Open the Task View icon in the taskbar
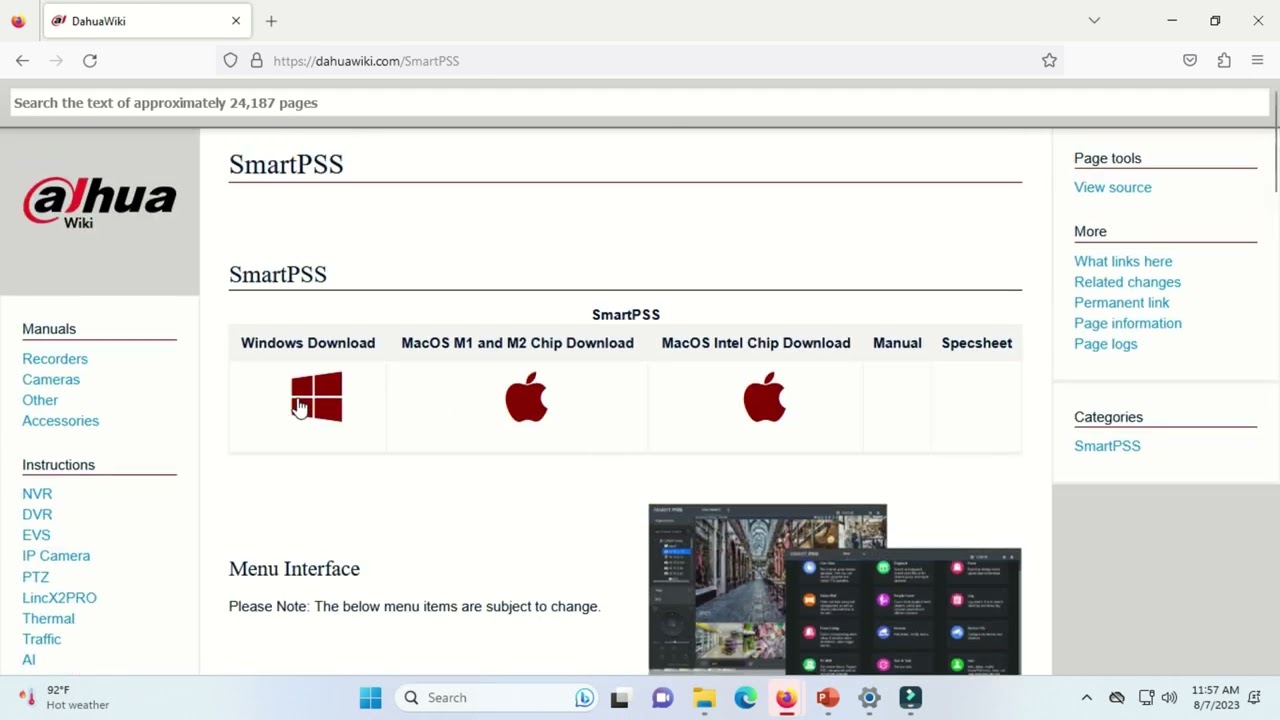Image resolution: width=1280 pixels, height=720 pixels. pos(620,698)
